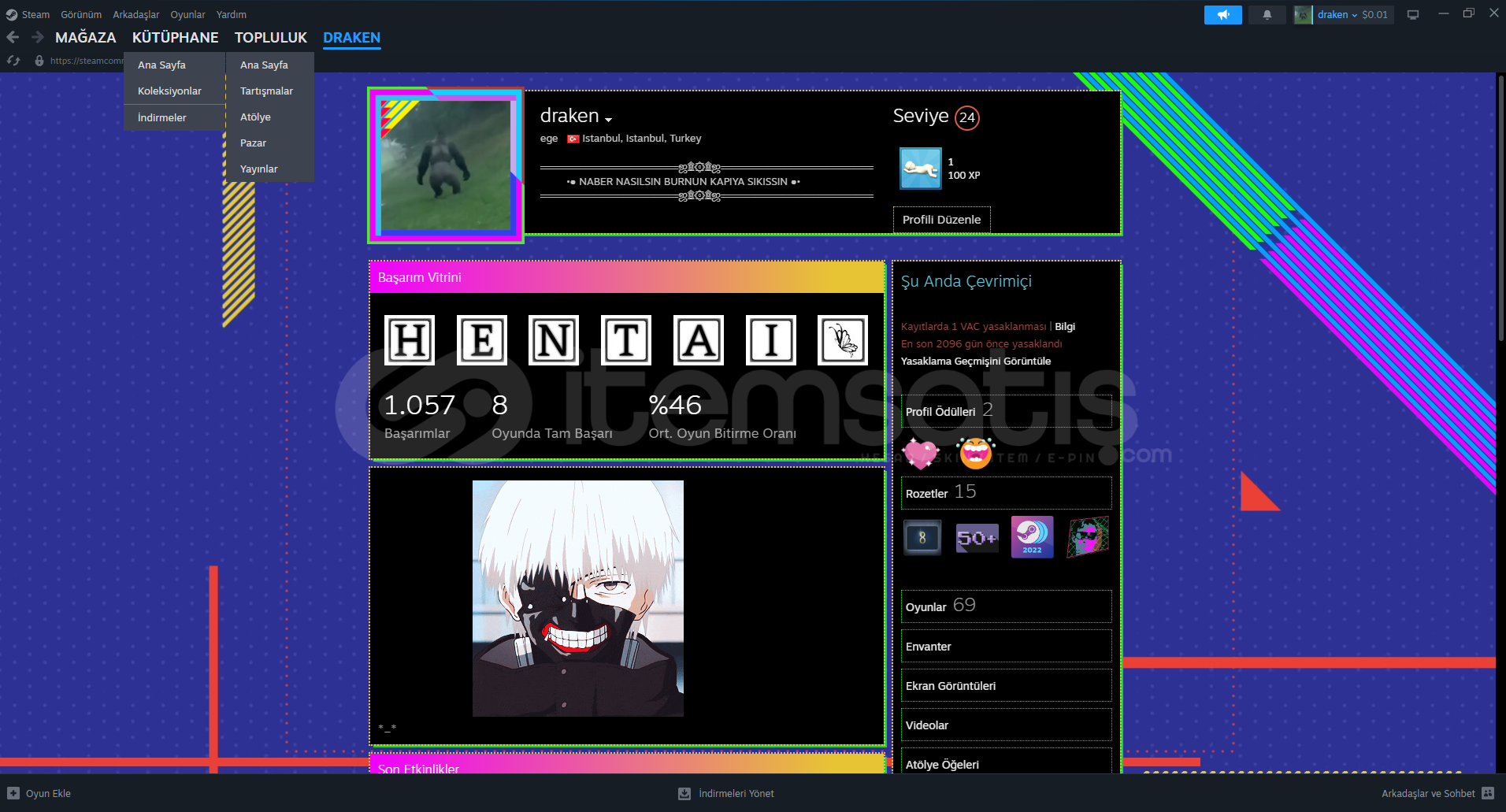1506x812 pixels.
Task: Open the neon character badge
Action: (1088, 537)
